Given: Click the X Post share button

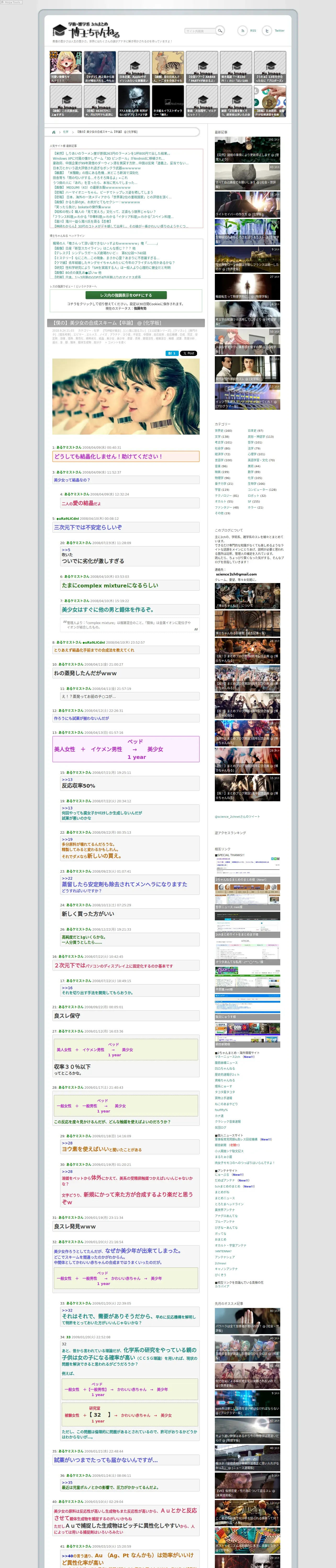Looking at the screenshot, I should pos(188,353).
